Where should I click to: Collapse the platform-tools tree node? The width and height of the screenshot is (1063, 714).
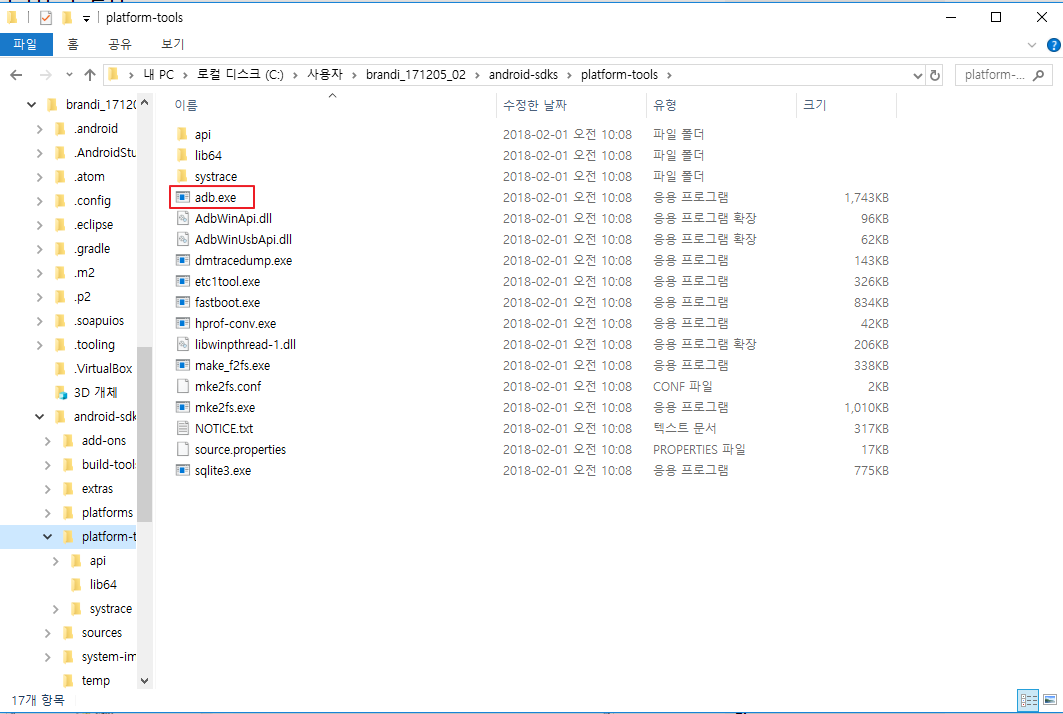(x=47, y=537)
